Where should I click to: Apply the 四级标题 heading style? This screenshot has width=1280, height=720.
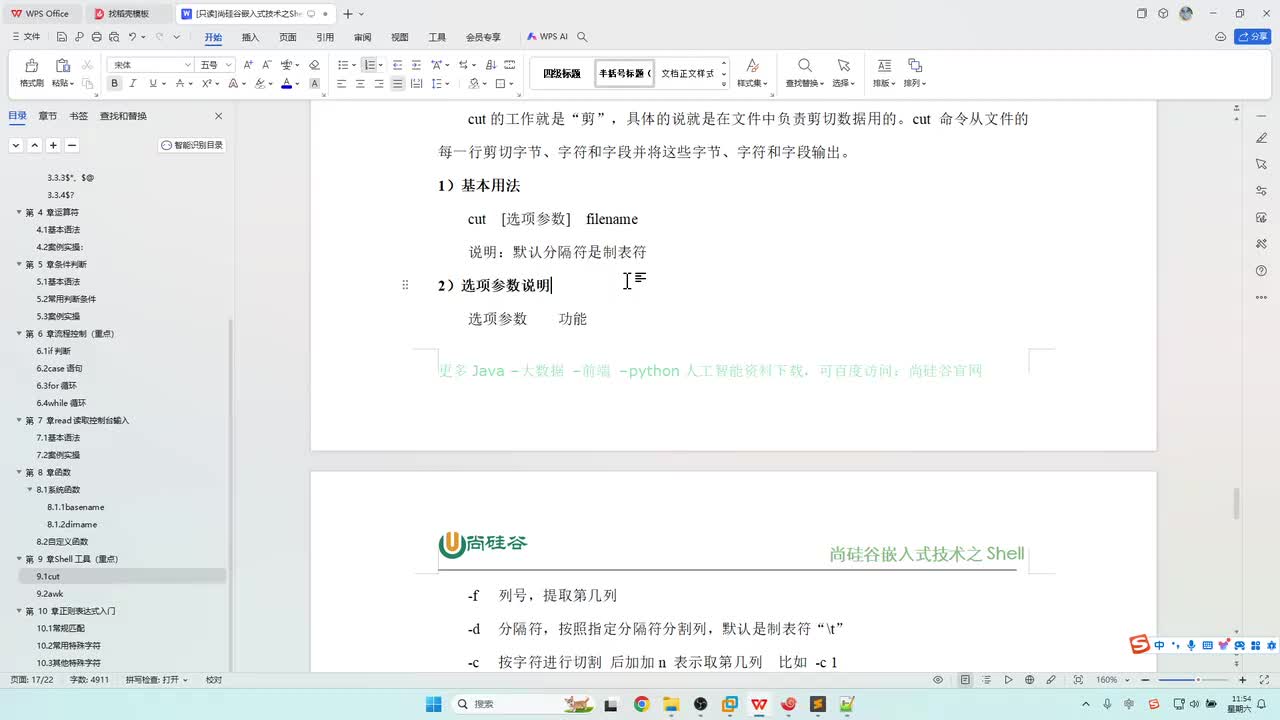[562, 73]
